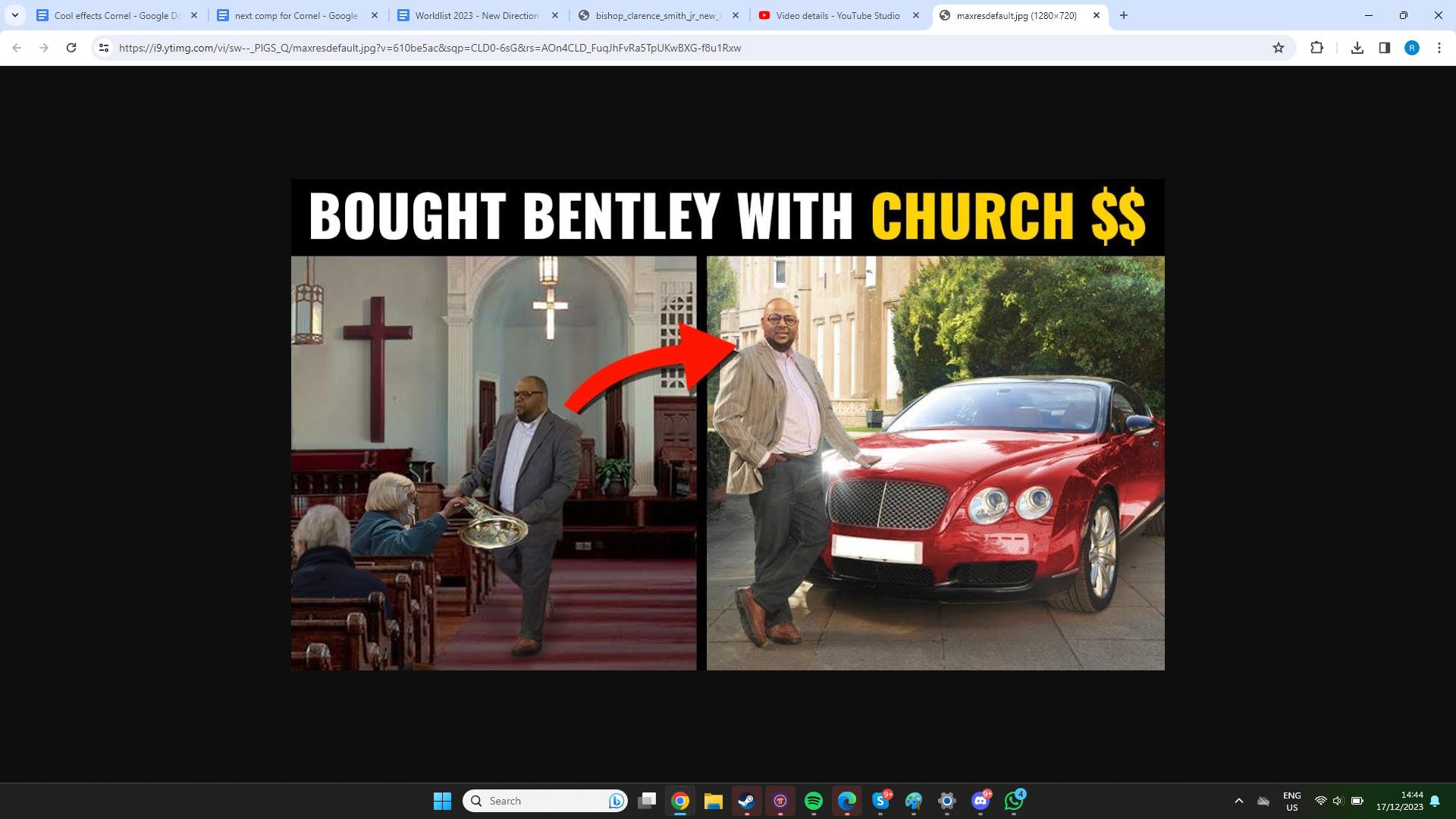
Task: Open Discord from the taskbar
Action: [981, 801]
